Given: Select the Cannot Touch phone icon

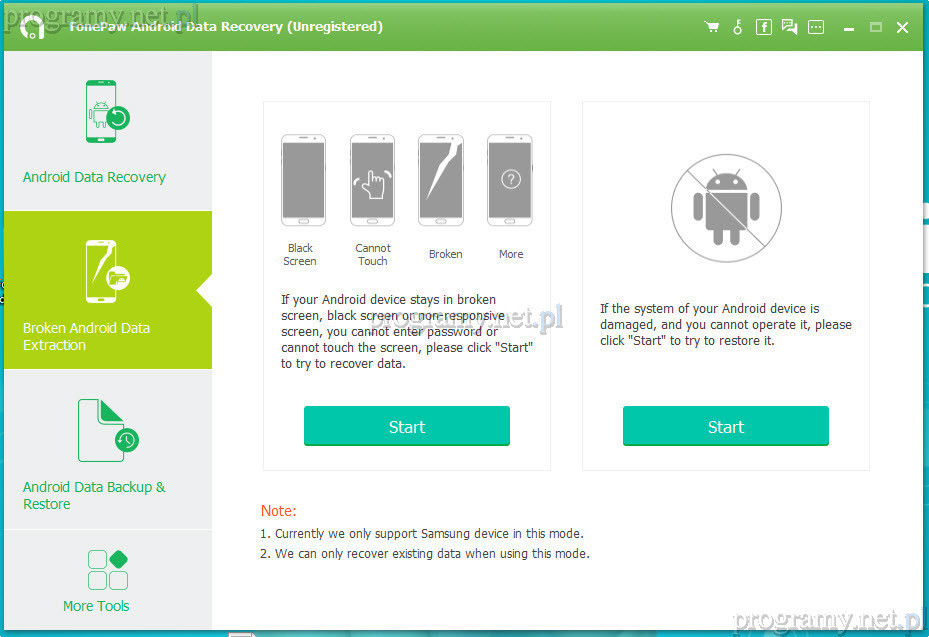Looking at the screenshot, I should pyautogui.click(x=372, y=180).
